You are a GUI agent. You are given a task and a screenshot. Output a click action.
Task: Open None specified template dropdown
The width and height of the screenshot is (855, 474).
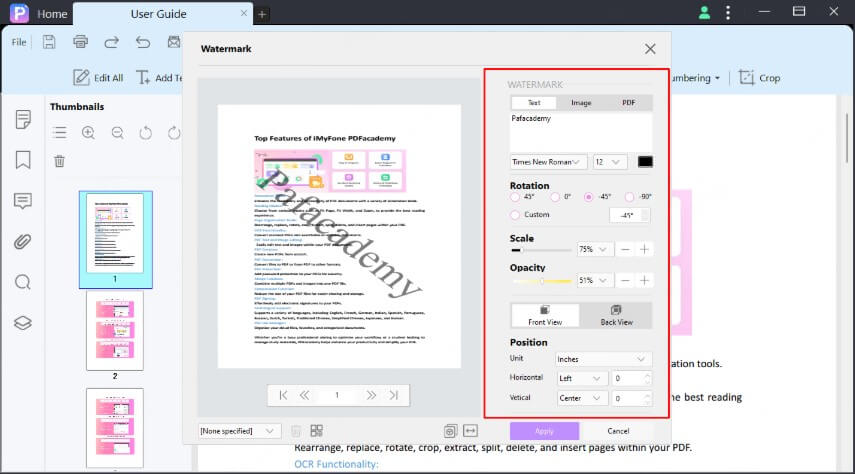click(239, 431)
